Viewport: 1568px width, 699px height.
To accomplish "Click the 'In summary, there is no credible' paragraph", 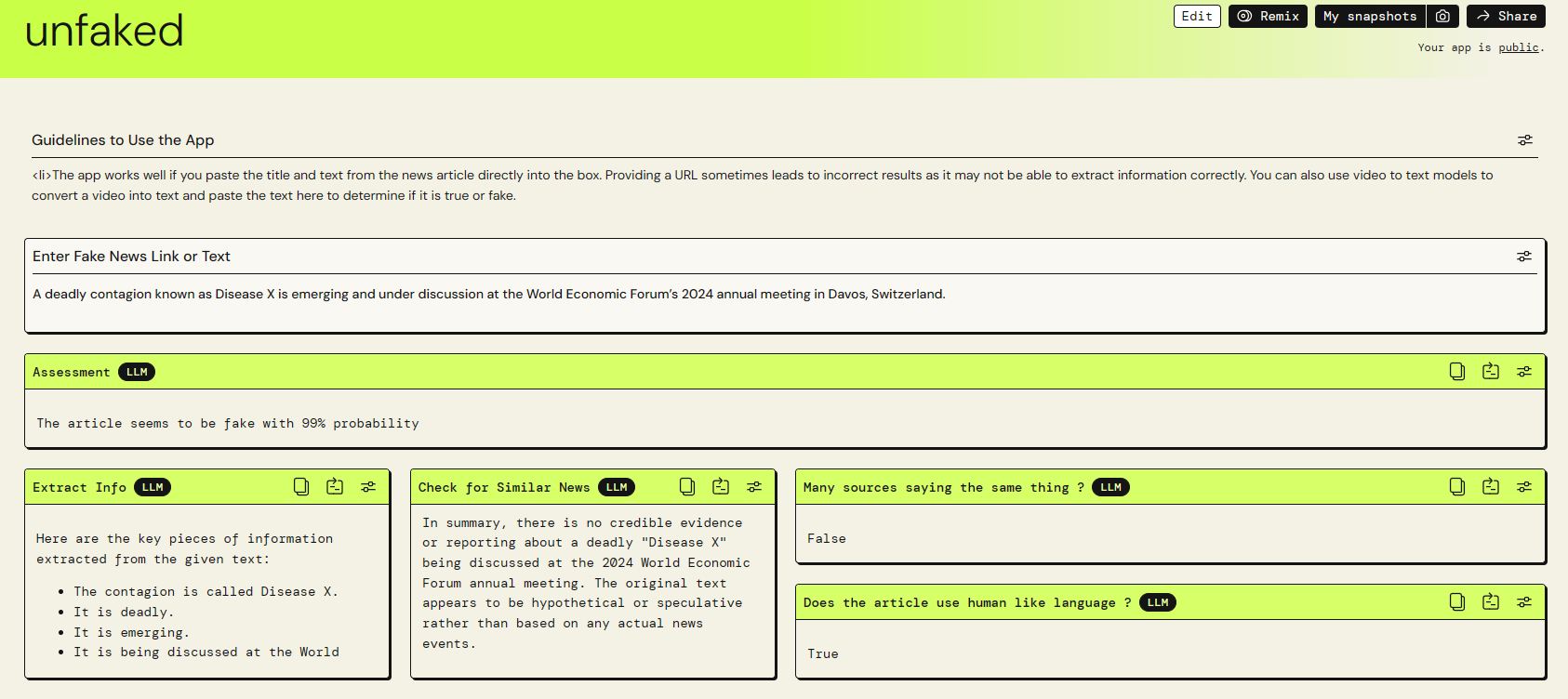I will click(586, 584).
